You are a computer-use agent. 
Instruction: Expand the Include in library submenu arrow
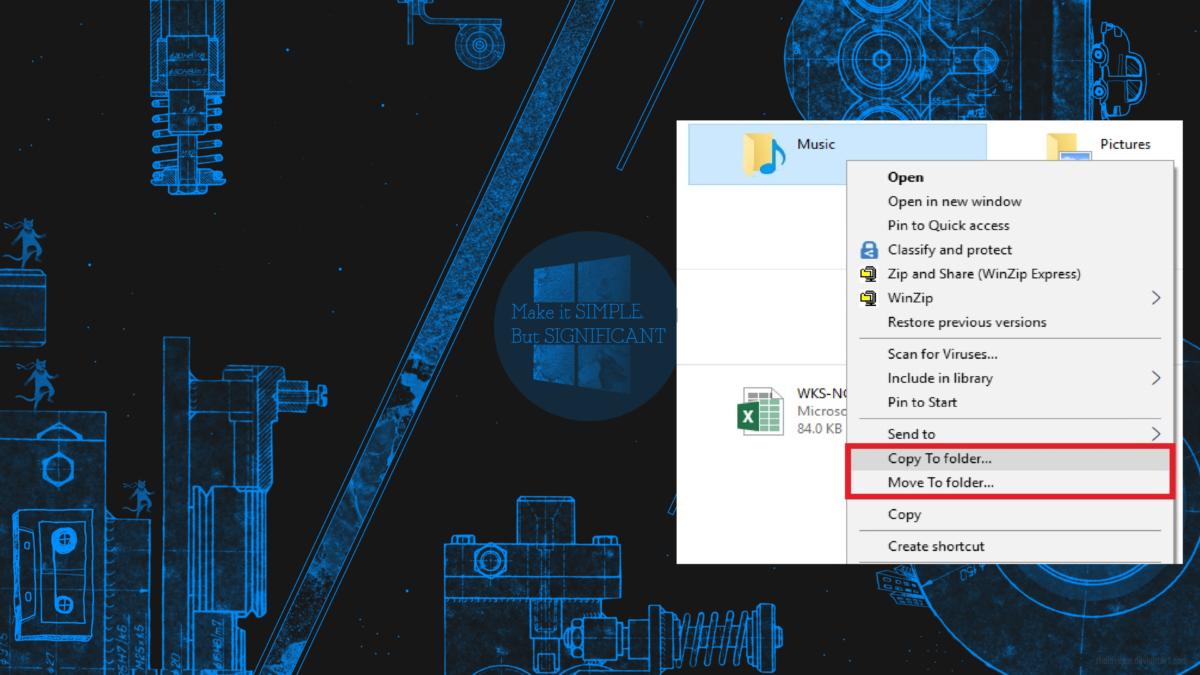point(1155,378)
